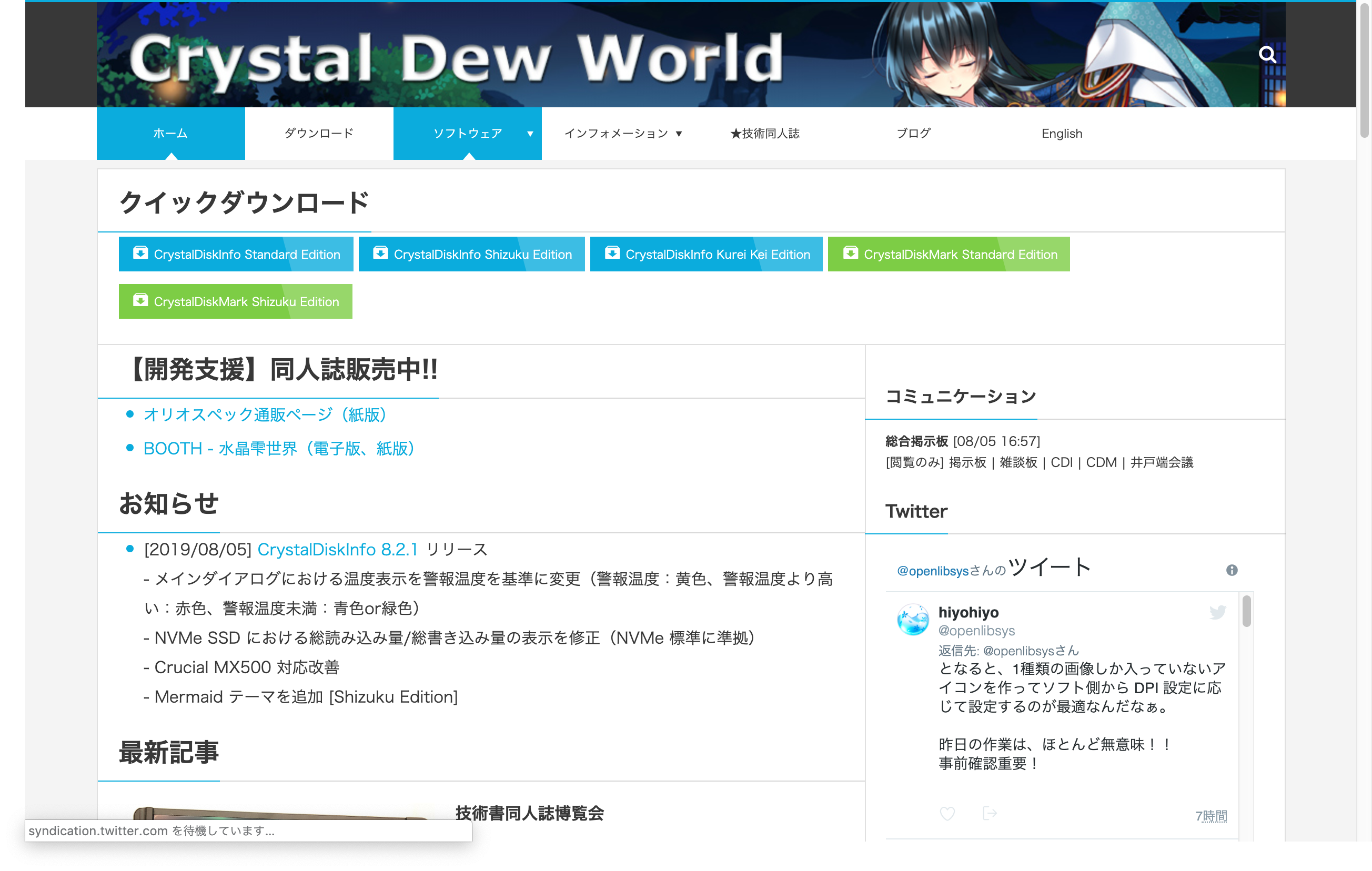1372x871 pixels.
Task: Open the ブログ navigation tab
Action: [913, 133]
